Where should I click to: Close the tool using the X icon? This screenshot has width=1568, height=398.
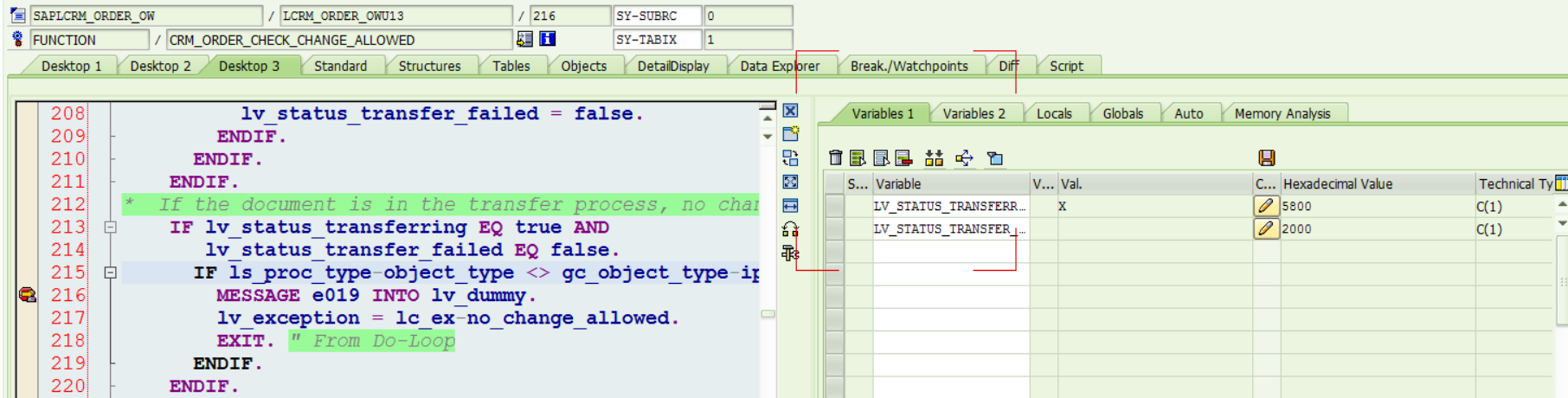[790, 111]
